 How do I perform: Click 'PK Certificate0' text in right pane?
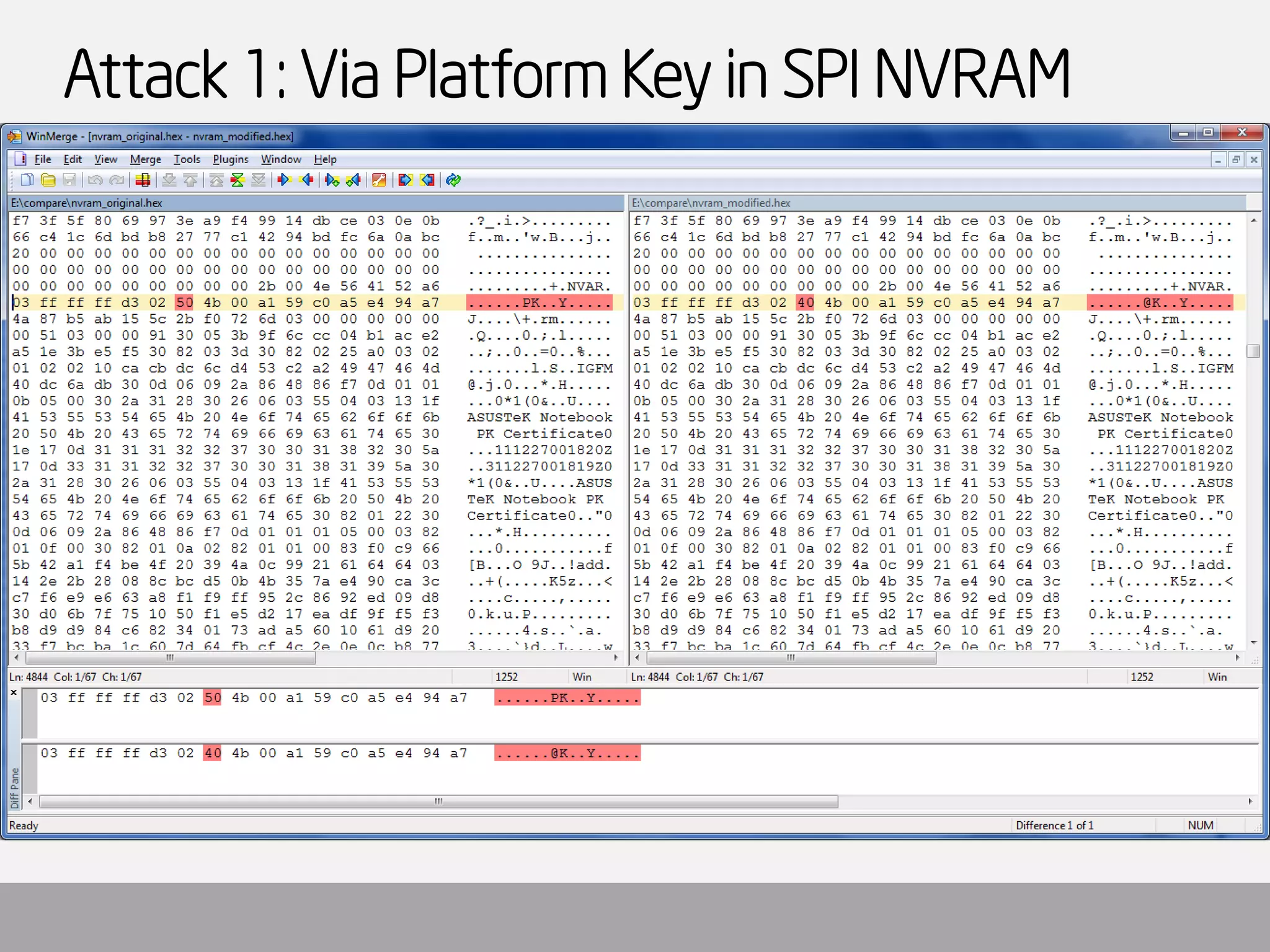tap(1165, 433)
